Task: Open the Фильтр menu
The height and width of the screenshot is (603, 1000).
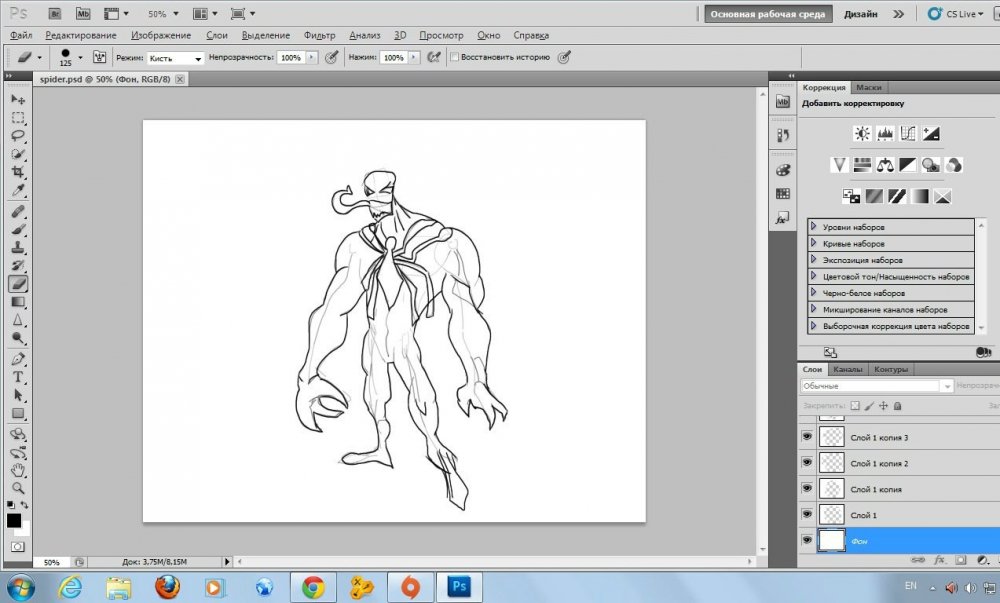Action: click(x=319, y=35)
